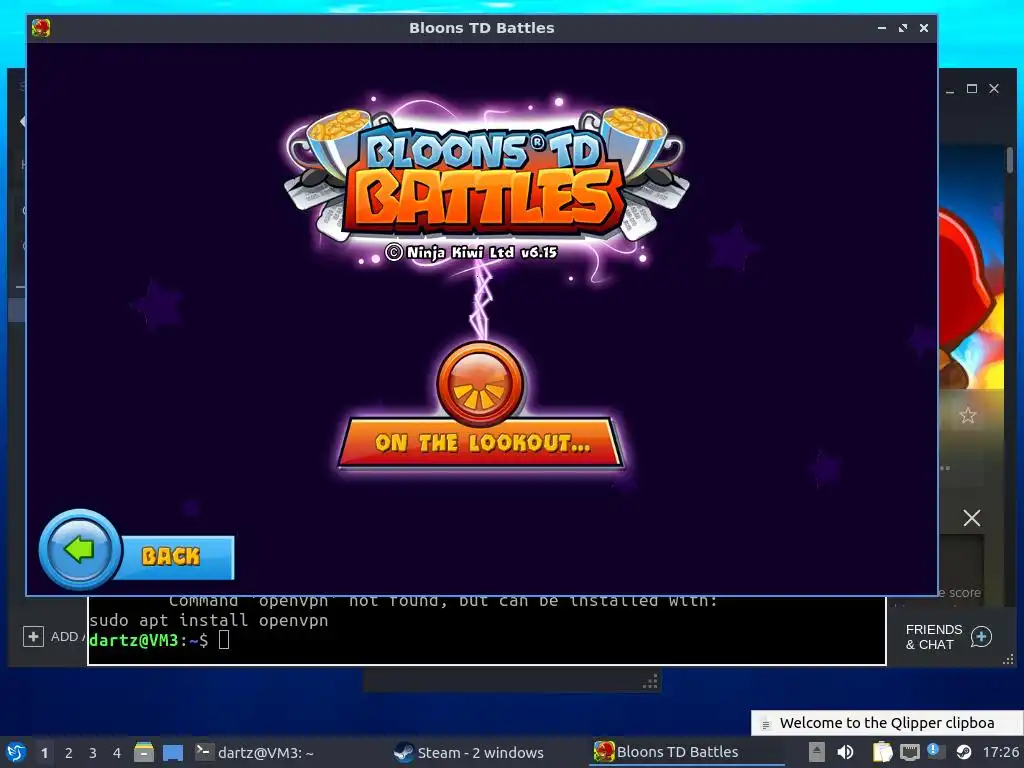
Task: Open Friends & Chat in Steam
Action: [948, 637]
